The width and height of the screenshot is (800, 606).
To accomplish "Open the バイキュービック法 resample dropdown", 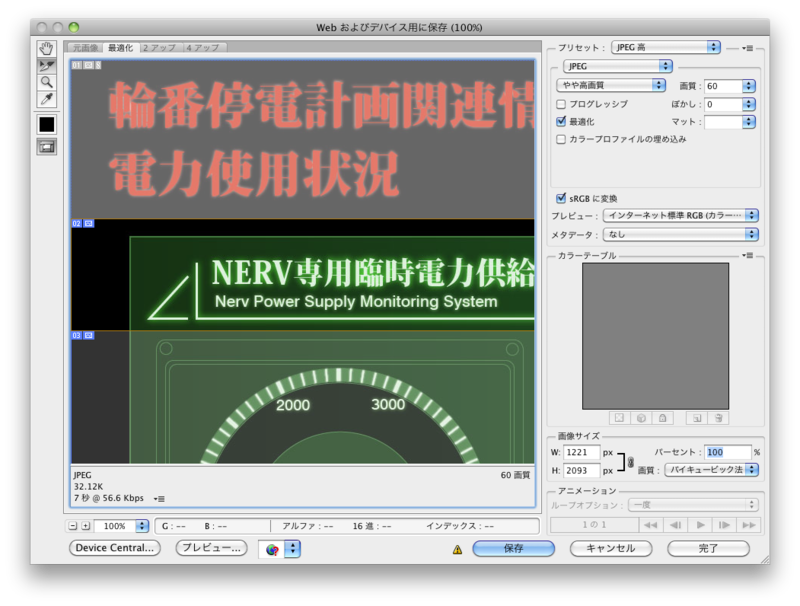I will (x=712, y=469).
